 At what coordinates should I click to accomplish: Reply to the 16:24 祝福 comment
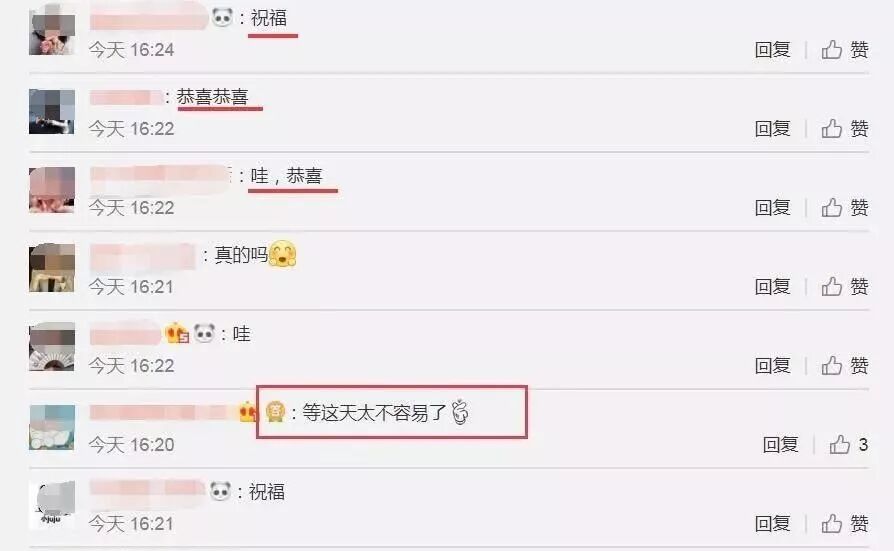coord(773,50)
